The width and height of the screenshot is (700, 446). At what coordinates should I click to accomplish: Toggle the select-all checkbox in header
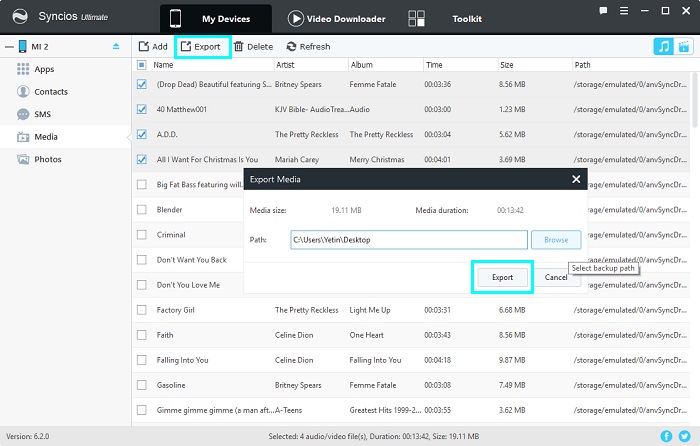[142, 65]
